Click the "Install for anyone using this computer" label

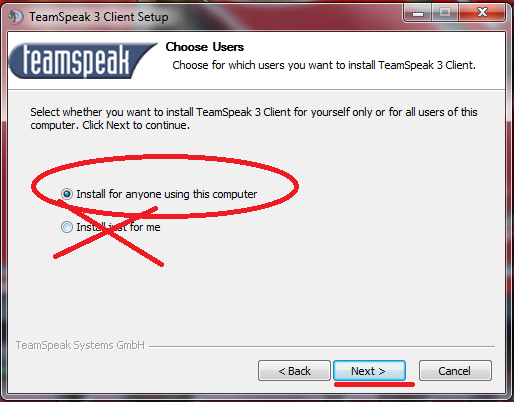[167, 194]
